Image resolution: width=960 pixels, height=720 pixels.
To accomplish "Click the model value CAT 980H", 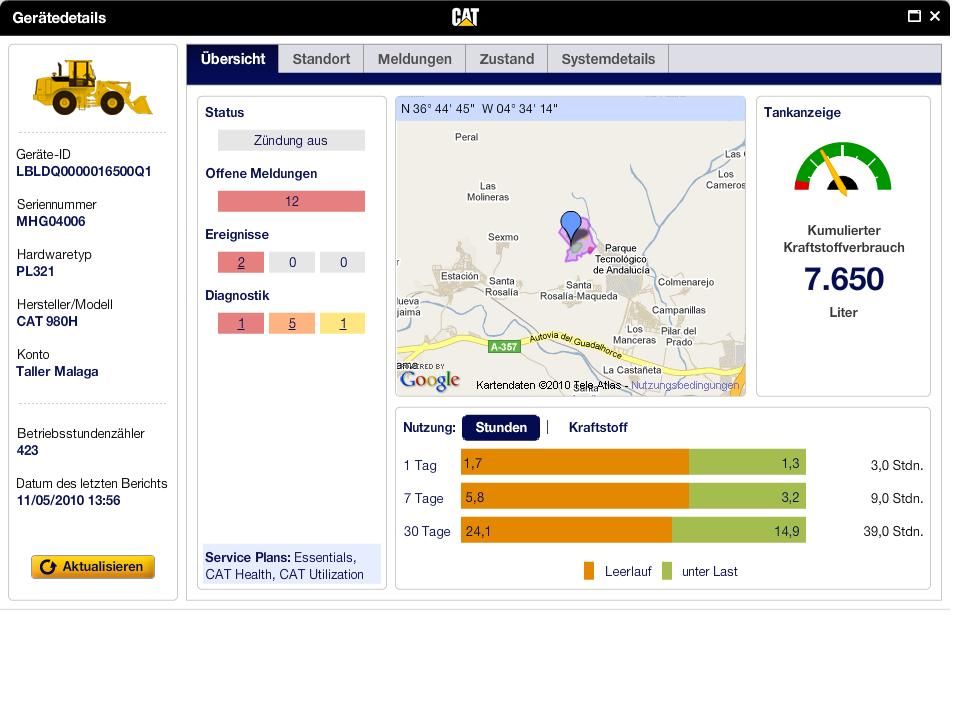I will click(47, 321).
